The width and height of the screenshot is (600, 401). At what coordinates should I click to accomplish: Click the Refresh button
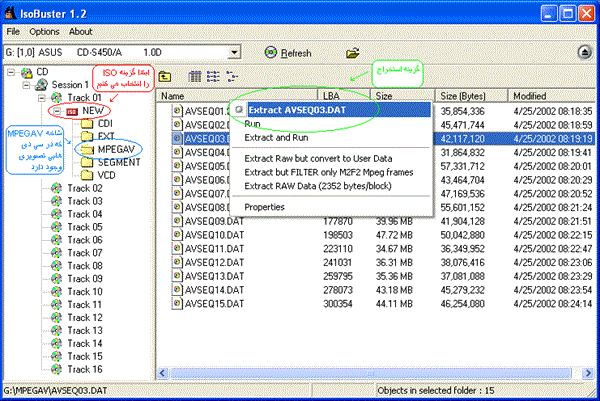pyautogui.click(x=288, y=53)
